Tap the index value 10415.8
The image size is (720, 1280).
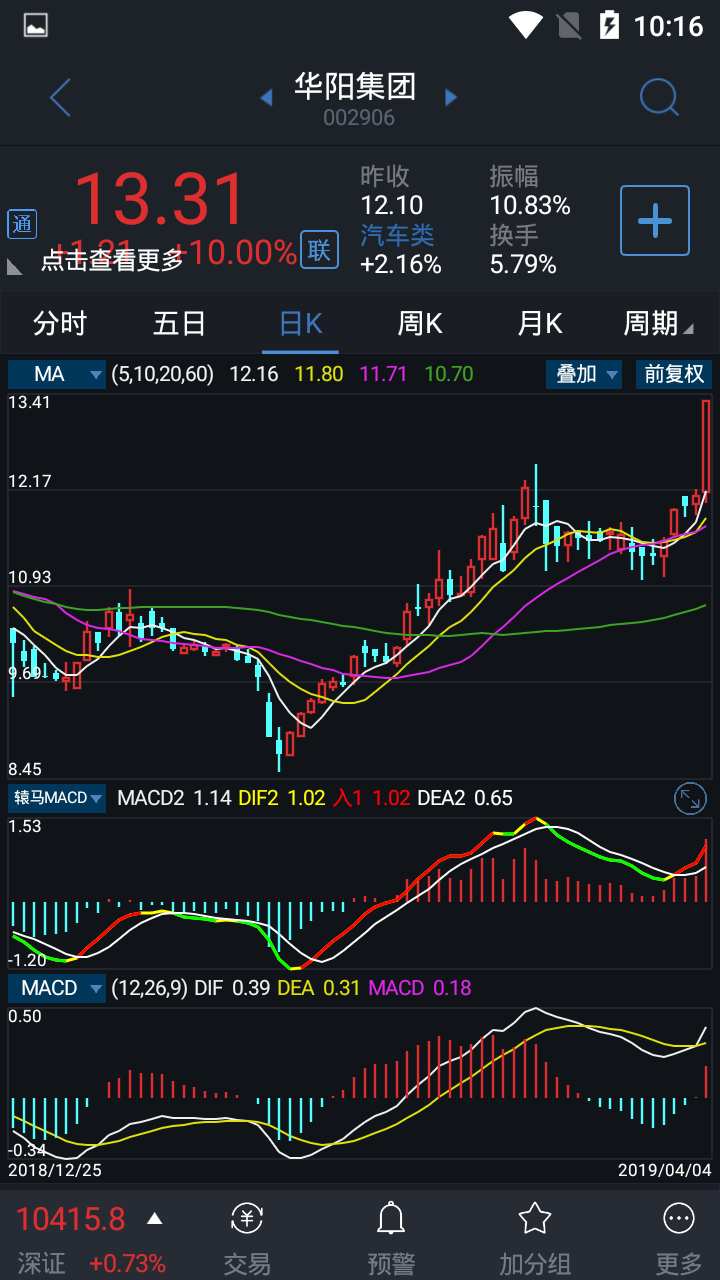point(71,1219)
